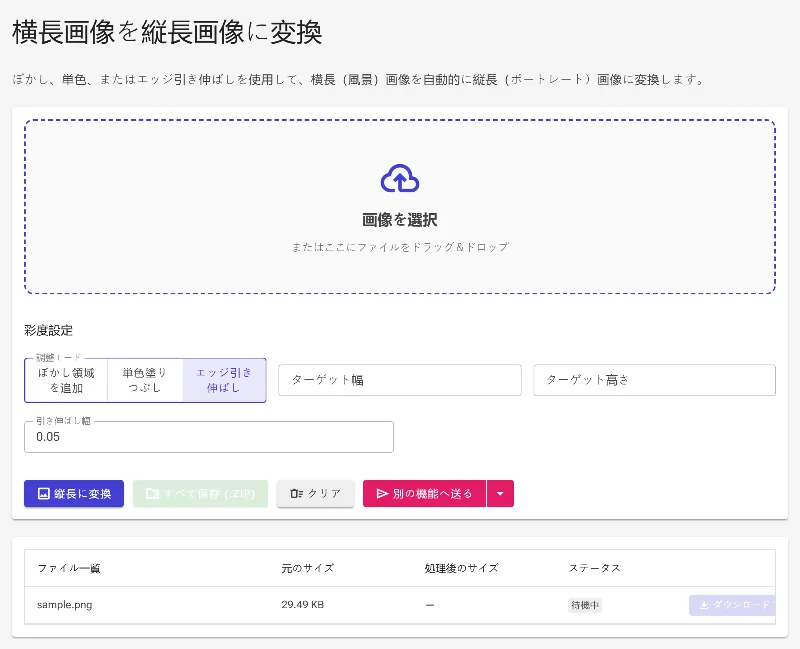The height and width of the screenshot is (649, 800).
Task: Click the page title 横長画像を縦長画像に変換
Action: (167, 33)
